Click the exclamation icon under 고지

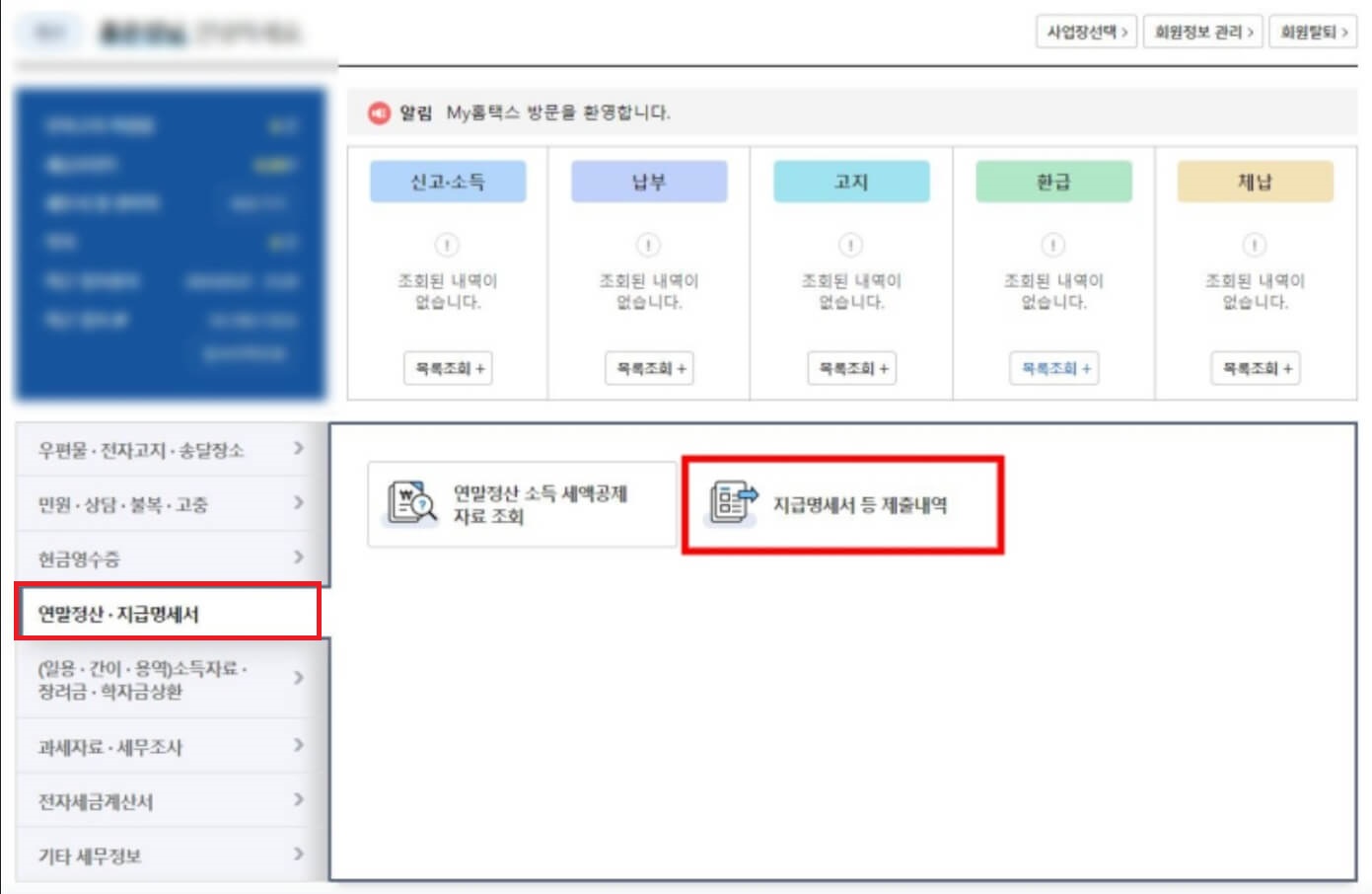pyautogui.click(x=850, y=245)
